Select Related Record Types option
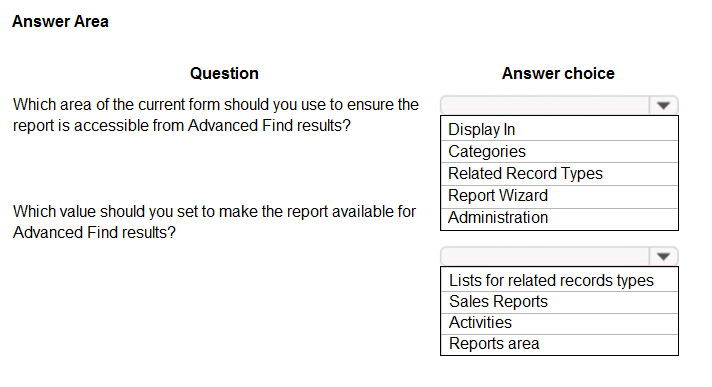 point(559,174)
